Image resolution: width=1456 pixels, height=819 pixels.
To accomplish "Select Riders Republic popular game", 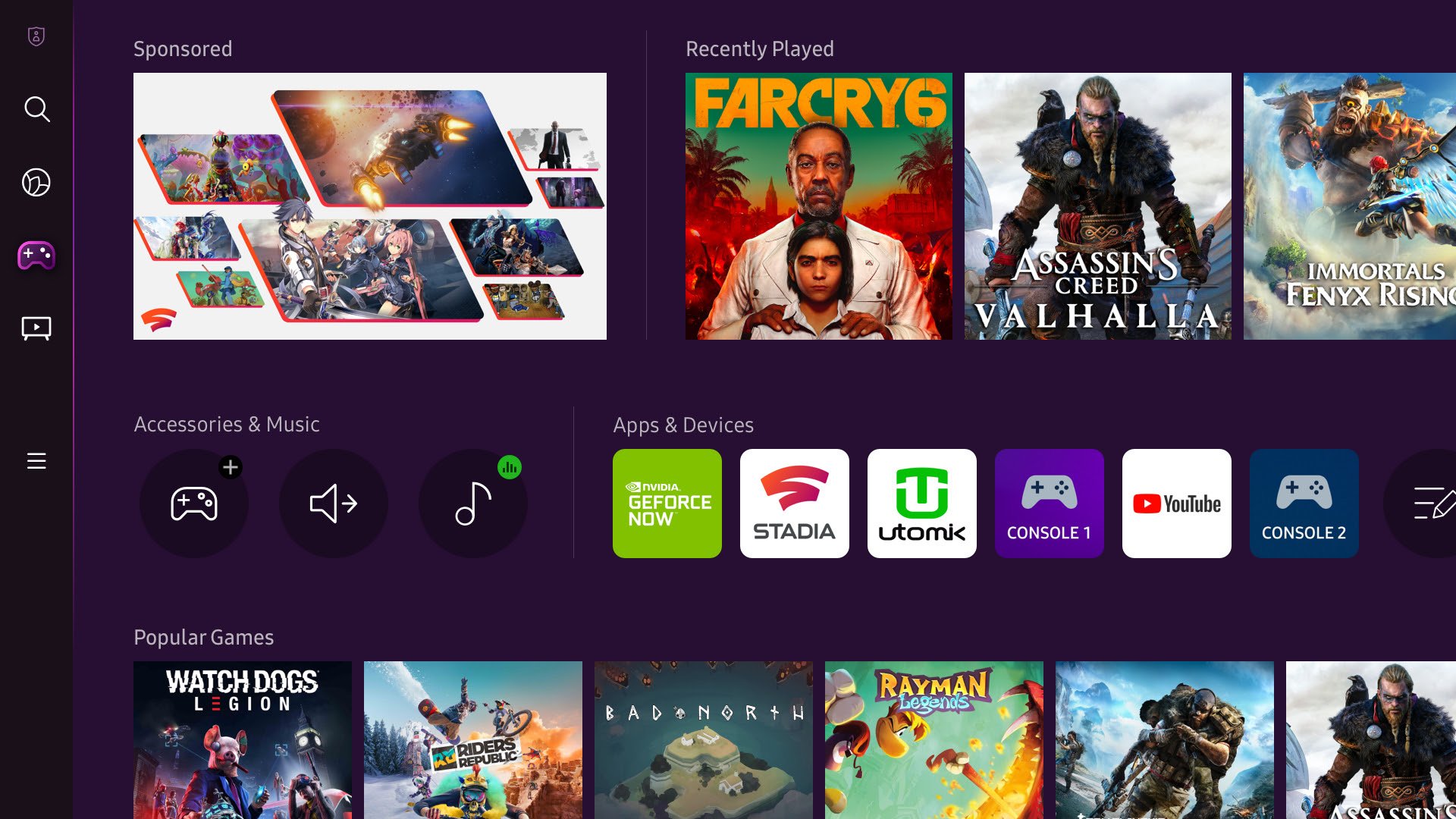I will (473, 740).
